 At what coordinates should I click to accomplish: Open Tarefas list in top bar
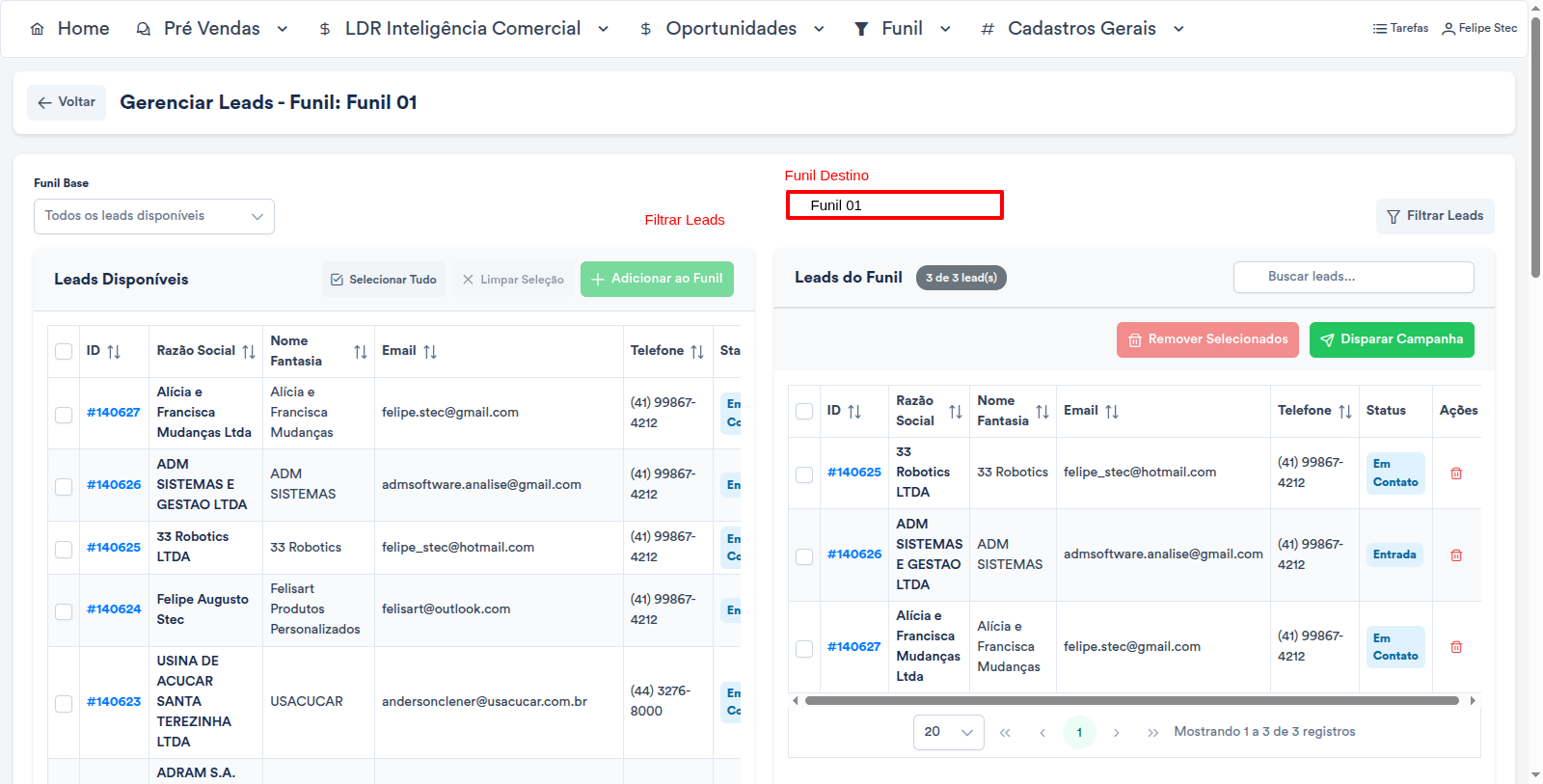point(1400,28)
